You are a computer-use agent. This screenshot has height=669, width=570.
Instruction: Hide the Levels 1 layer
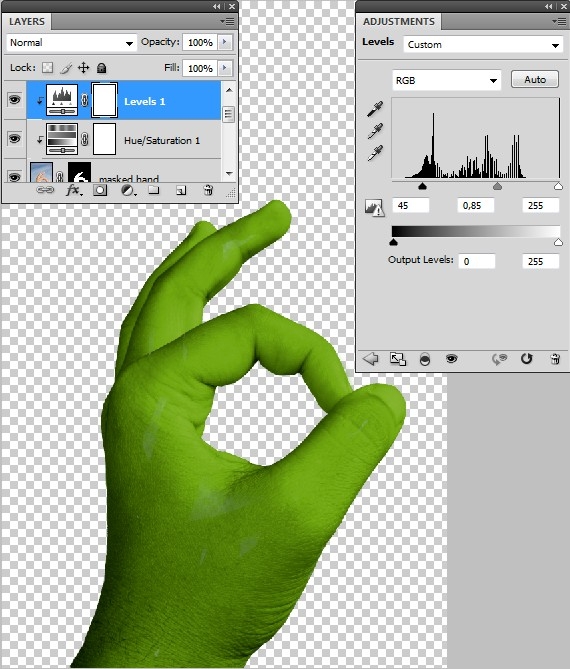pos(15,99)
